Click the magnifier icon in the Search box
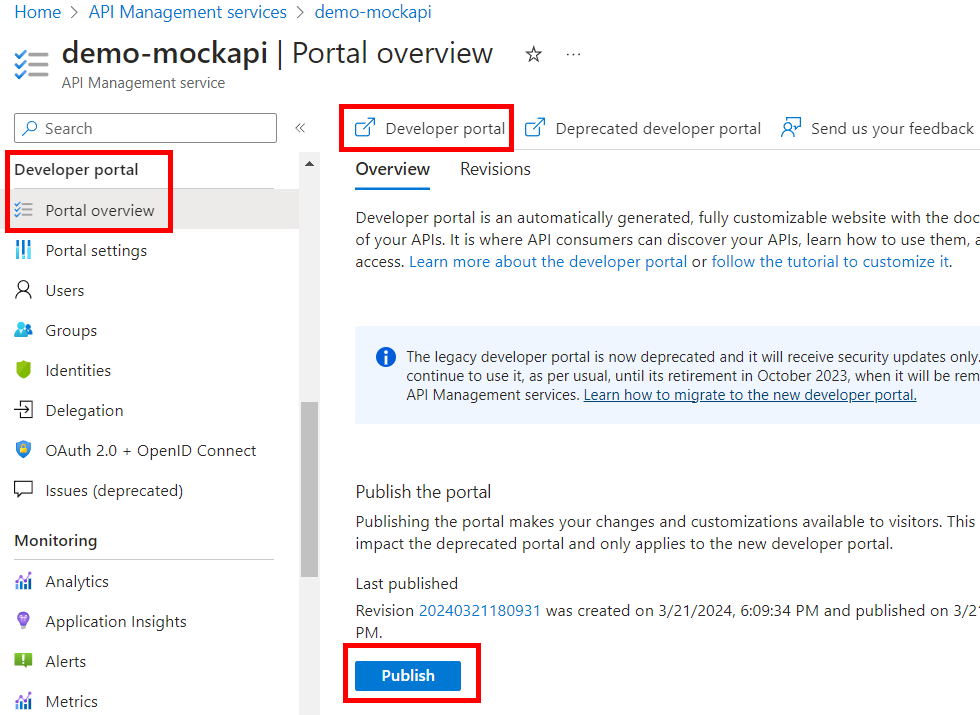This screenshot has height=715, width=980. click(x=29, y=128)
